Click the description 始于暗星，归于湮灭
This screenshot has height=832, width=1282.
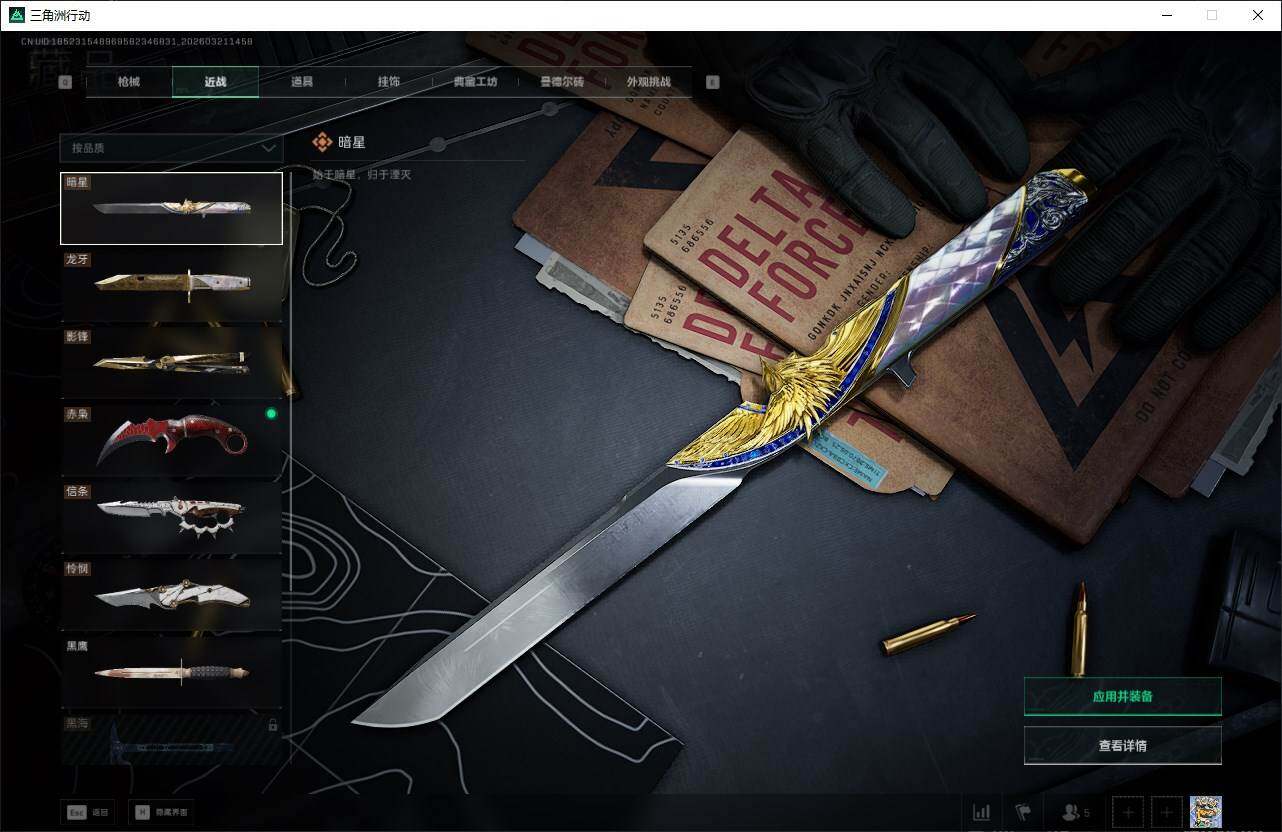[362, 175]
